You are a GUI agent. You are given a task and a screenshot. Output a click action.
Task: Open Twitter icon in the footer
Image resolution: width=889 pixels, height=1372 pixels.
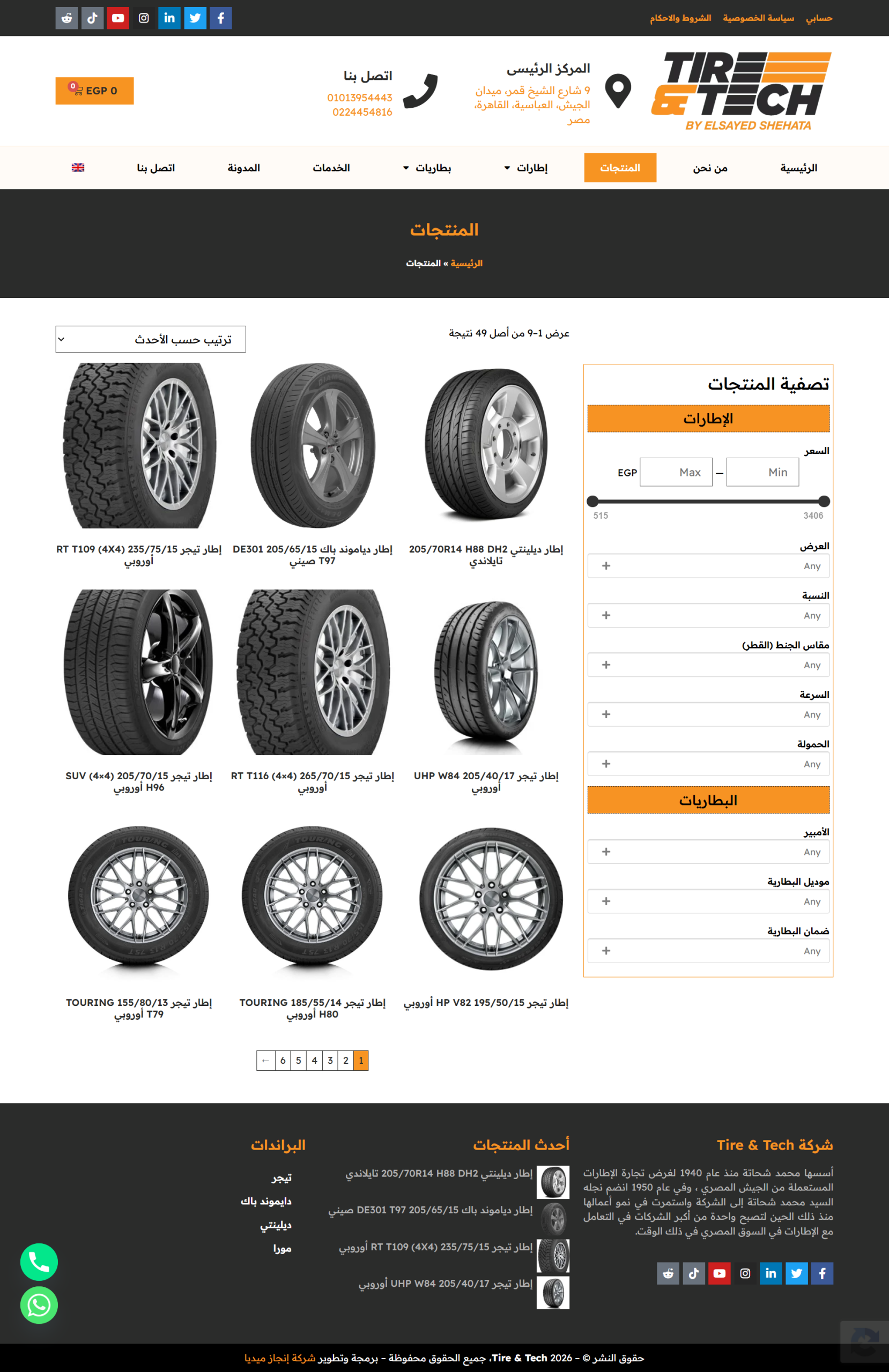tap(796, 1273)
